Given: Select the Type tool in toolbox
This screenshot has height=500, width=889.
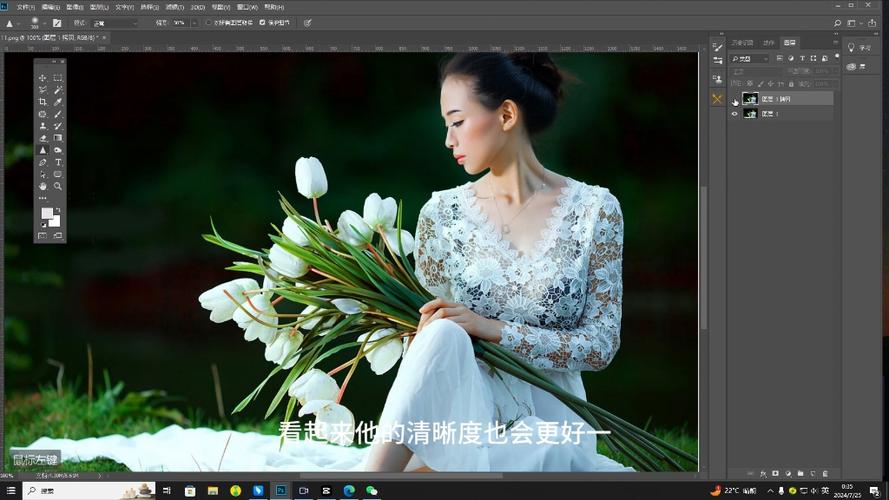Looking at the screenshot, I should tap(58, 162).
